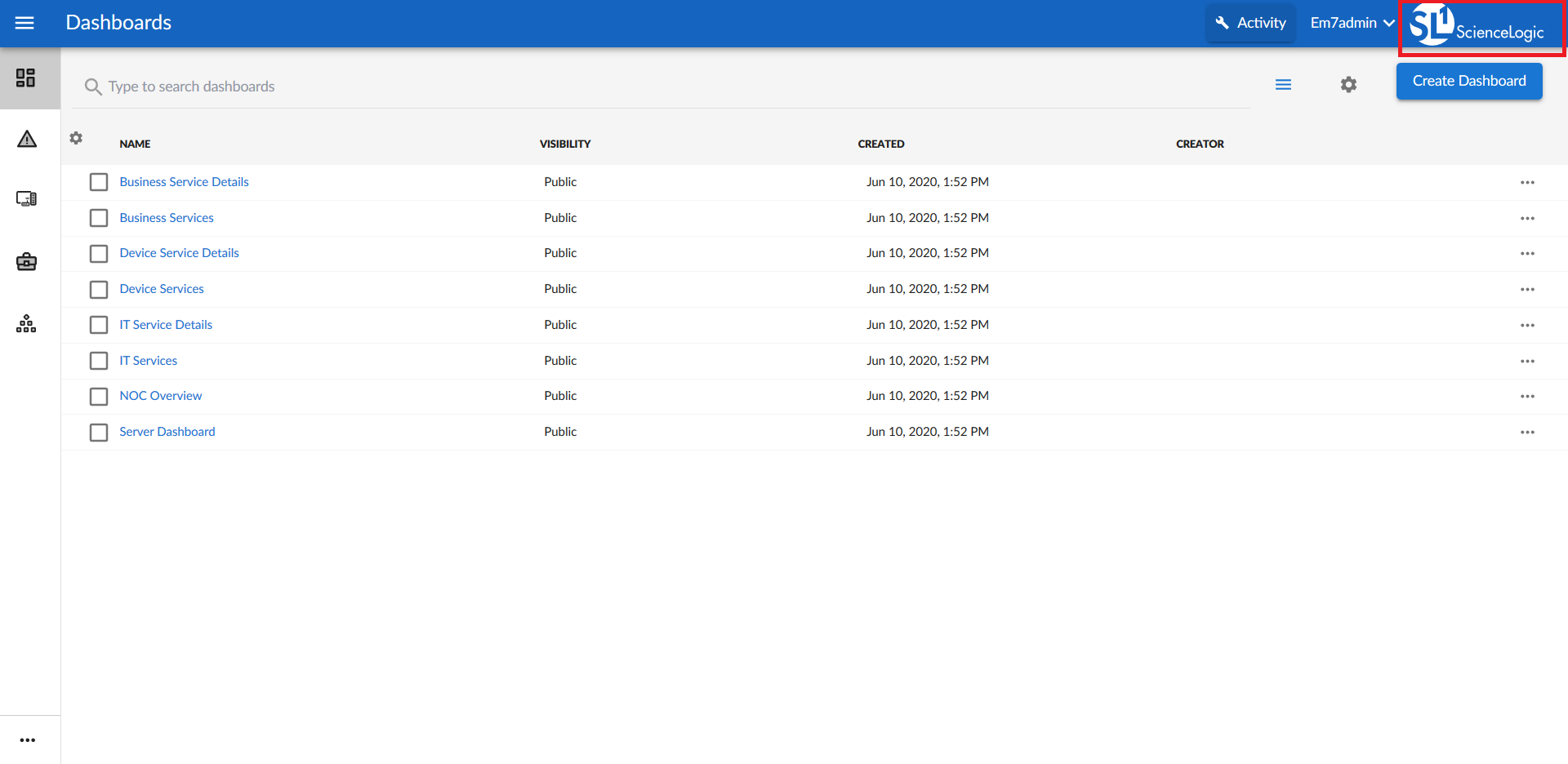Open the hamburger main menu

click(24, 23)
